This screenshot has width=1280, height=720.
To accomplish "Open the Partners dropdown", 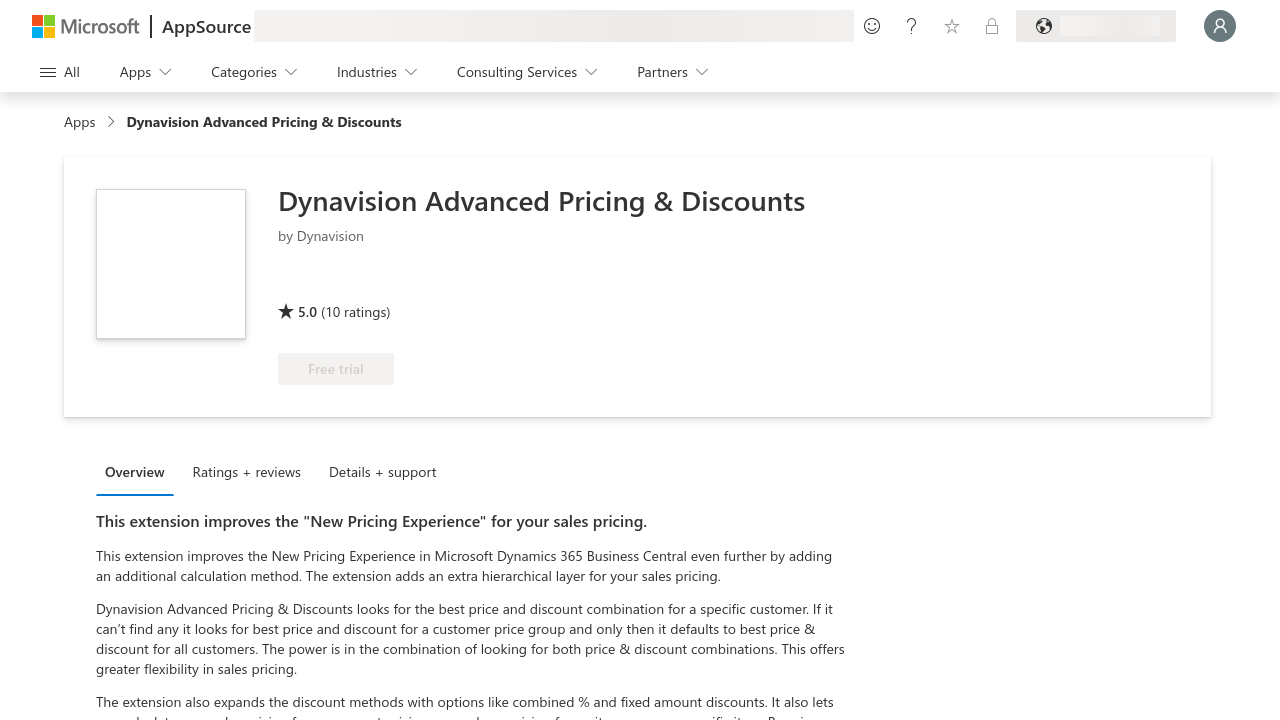I will (673, 72).
